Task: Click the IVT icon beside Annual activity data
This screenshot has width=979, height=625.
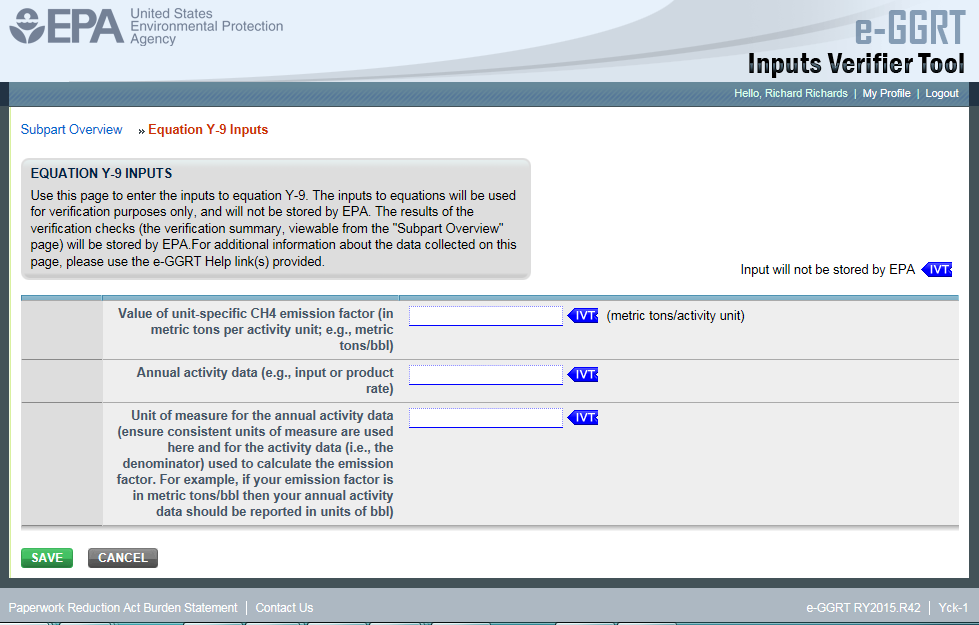Action: point(583,375)
